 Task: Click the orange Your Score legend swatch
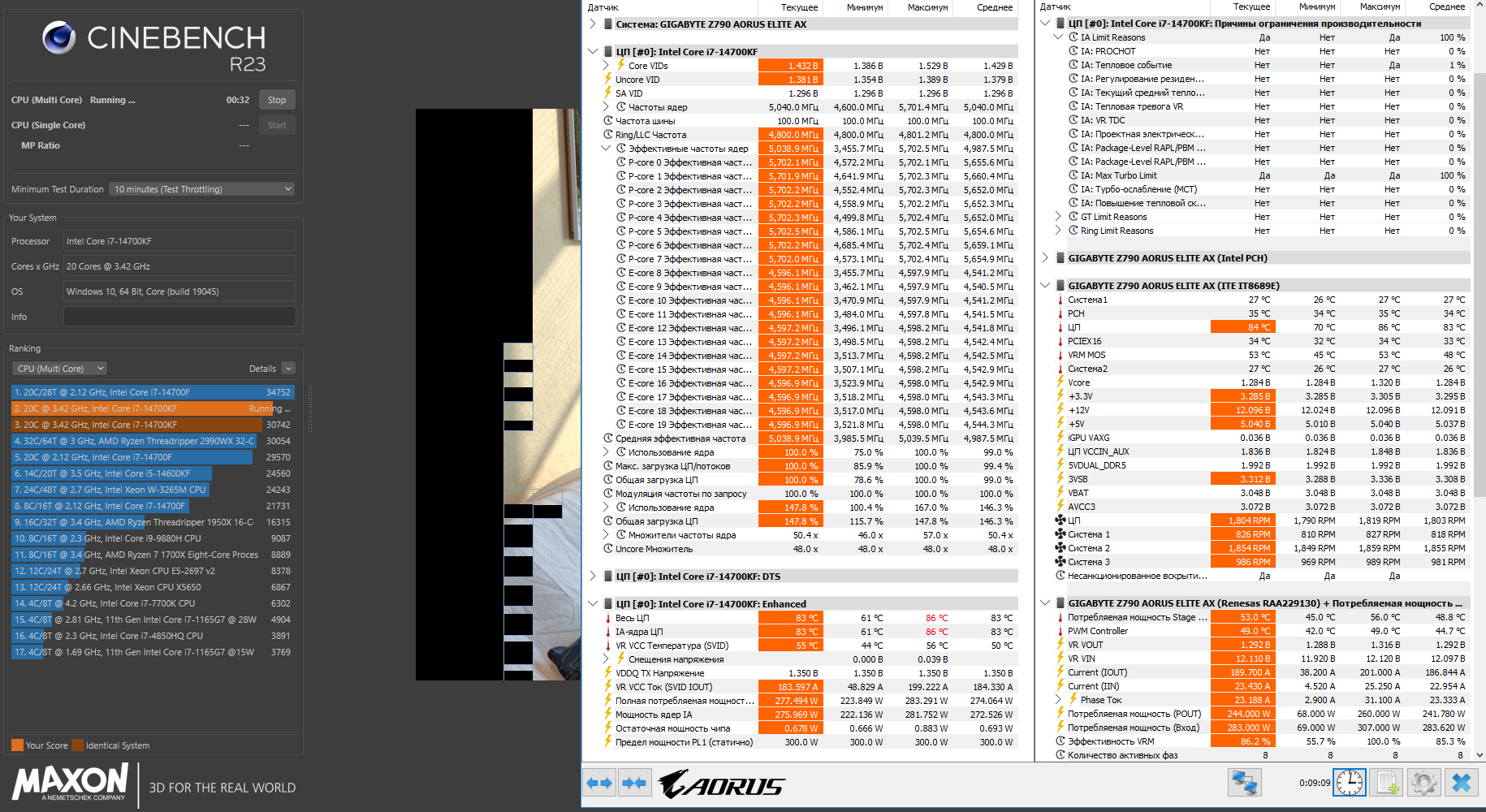(x=17, y=745)
